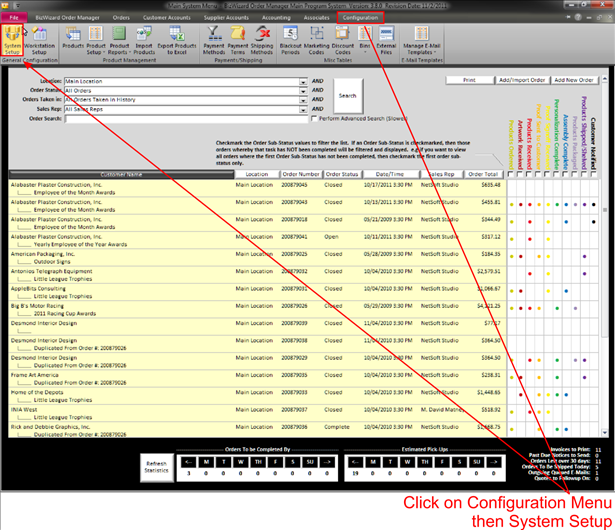Expand the Location dropdown
The height and width of the screenshot is (530, 615).
[x=303, y=79]
